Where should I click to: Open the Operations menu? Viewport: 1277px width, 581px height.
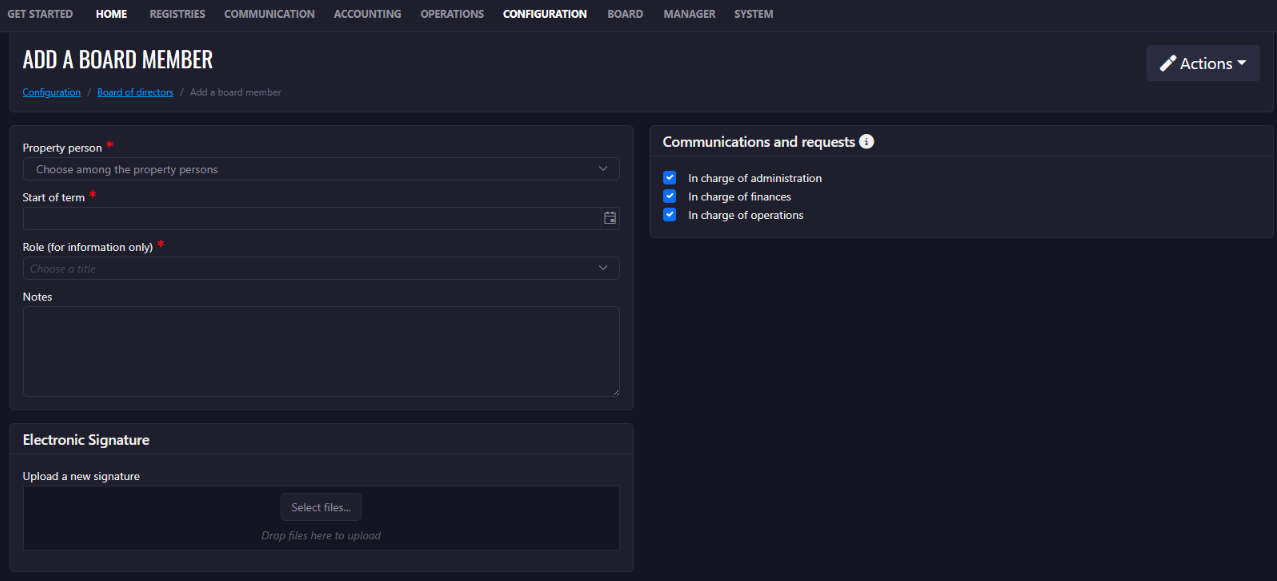point(452,14)
